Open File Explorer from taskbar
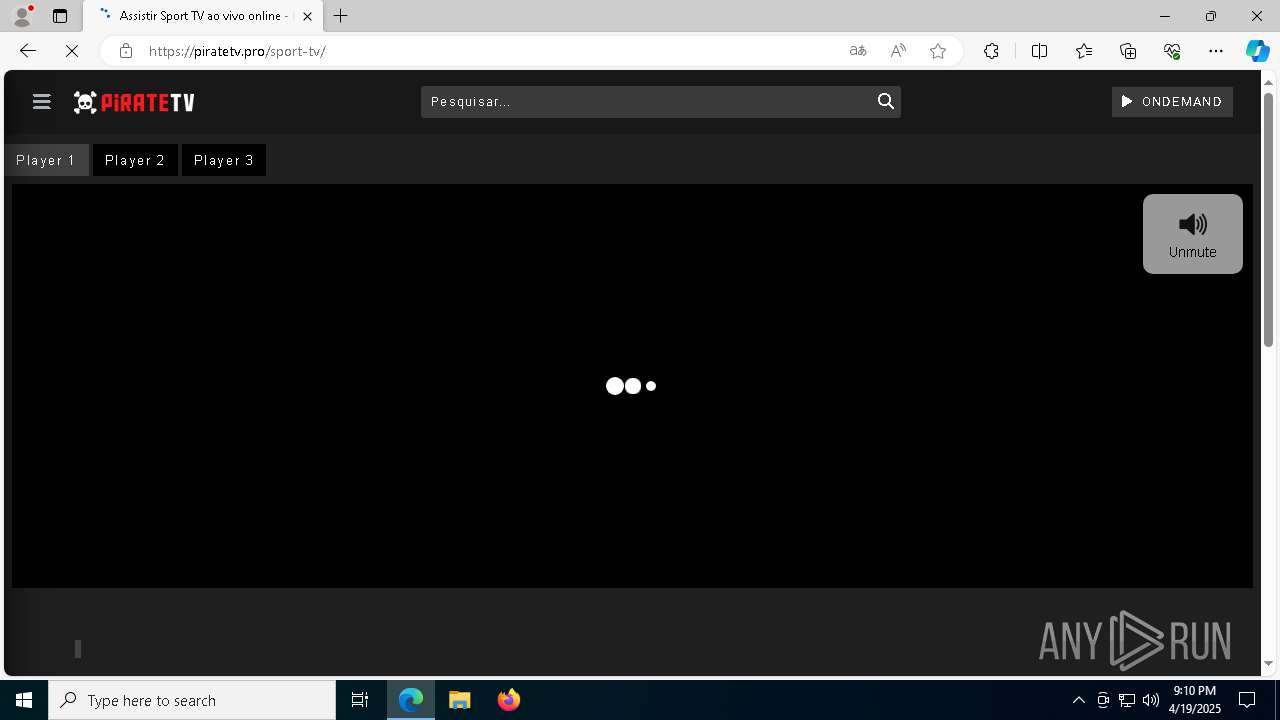 [460, 700]
